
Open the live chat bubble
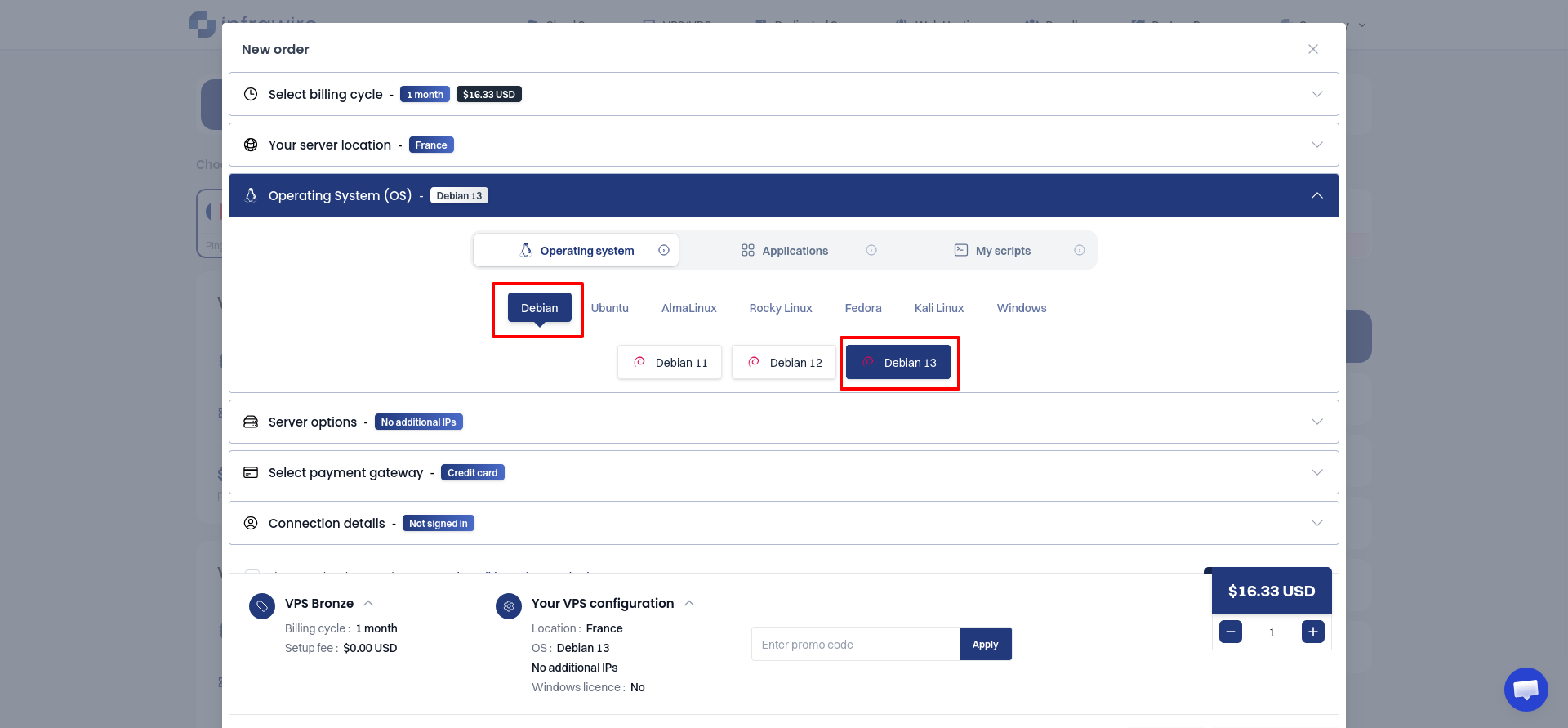[1526, 690]
